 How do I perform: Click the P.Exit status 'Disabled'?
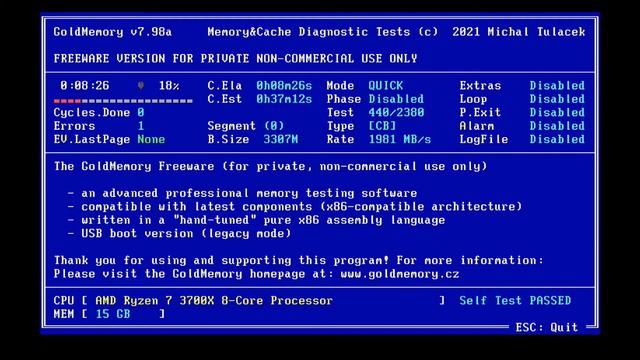click(x=557, y=113)
